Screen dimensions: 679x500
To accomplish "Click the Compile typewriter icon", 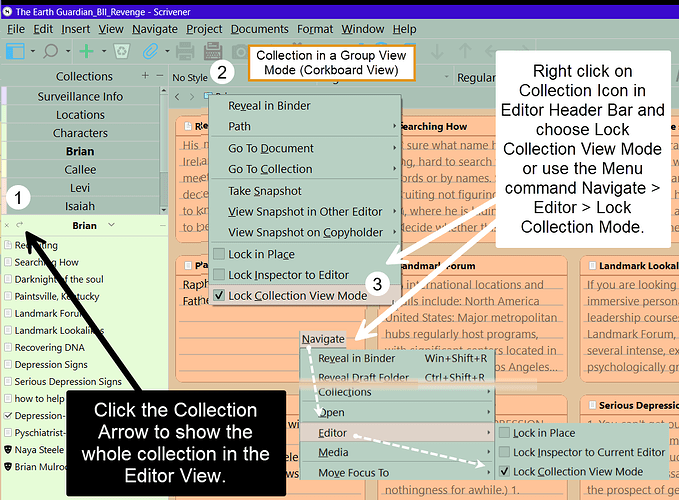I will 213,51.
